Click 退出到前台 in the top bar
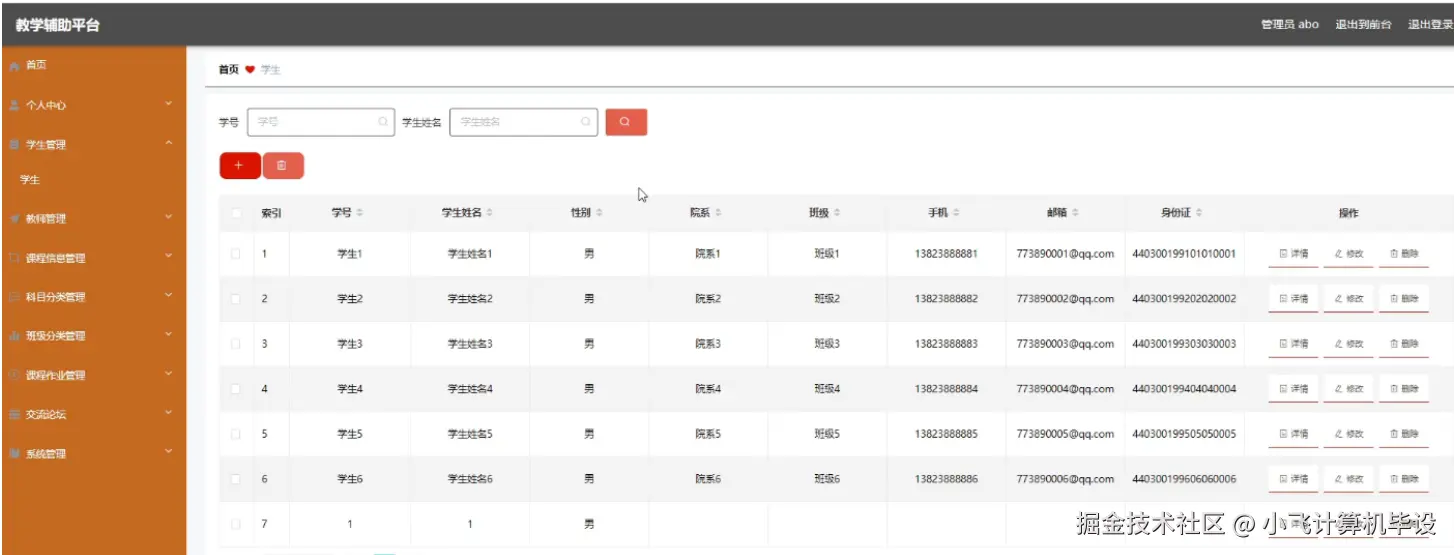1454x555 pixels. 1363,24
